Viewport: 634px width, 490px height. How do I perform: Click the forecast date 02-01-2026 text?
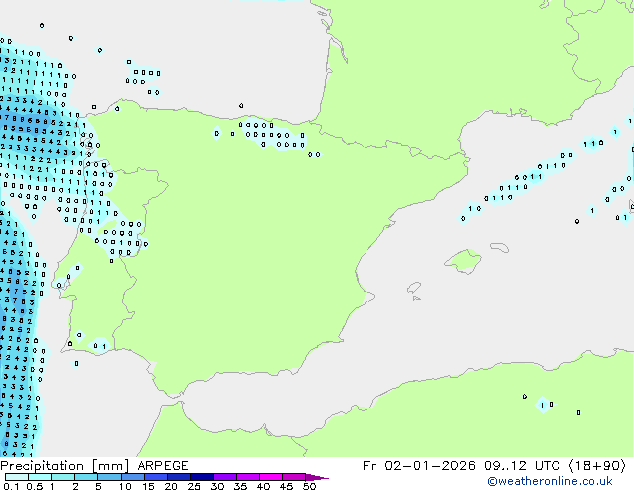tap(430, 466)
